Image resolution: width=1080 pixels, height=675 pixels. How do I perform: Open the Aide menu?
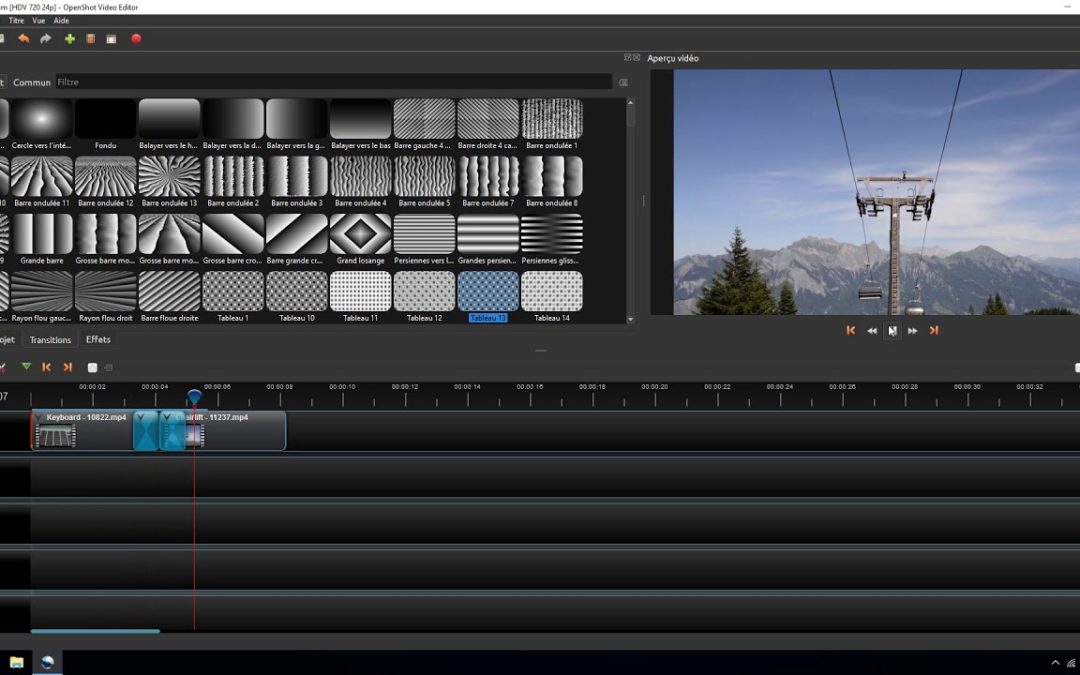[x=61, y=20]
